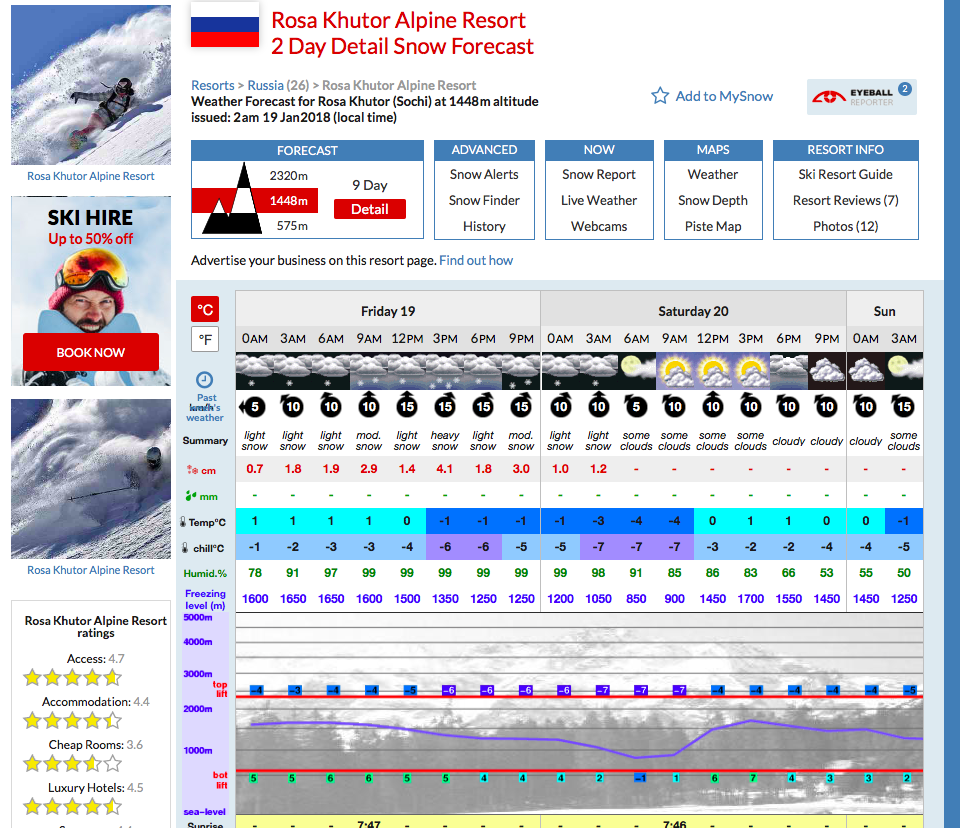Open the top snowboarder photo thumbnail
This screenshot has height=828, width=960.
(x=91, y=85)
